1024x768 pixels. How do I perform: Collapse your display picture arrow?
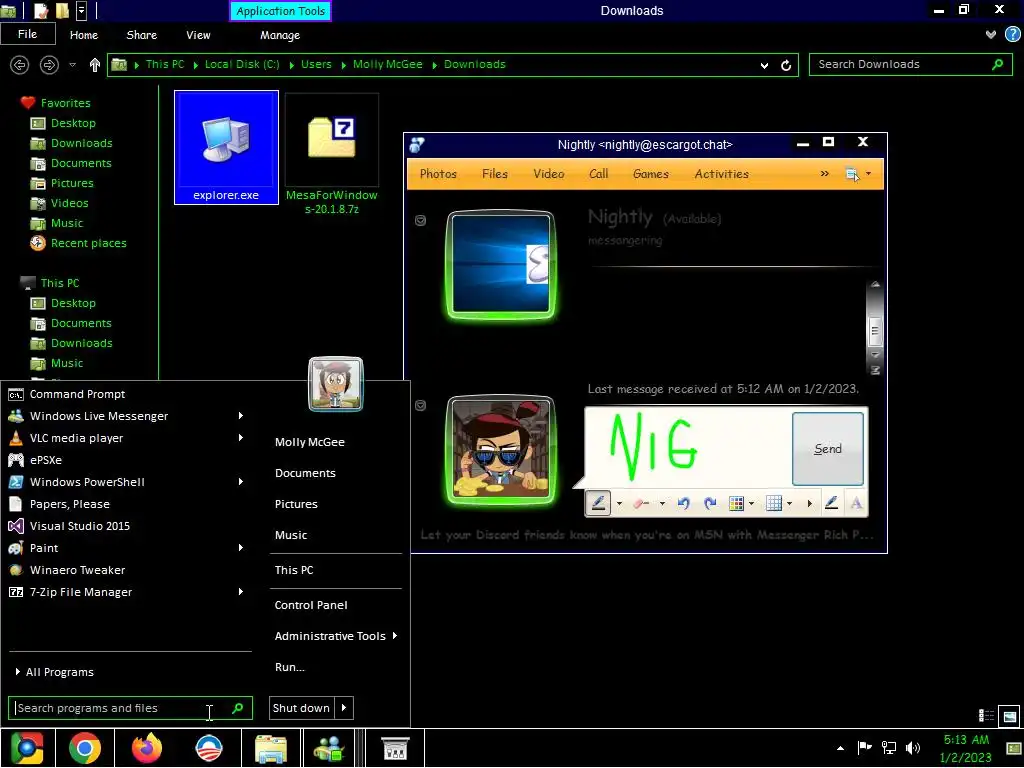coord(421,405)
